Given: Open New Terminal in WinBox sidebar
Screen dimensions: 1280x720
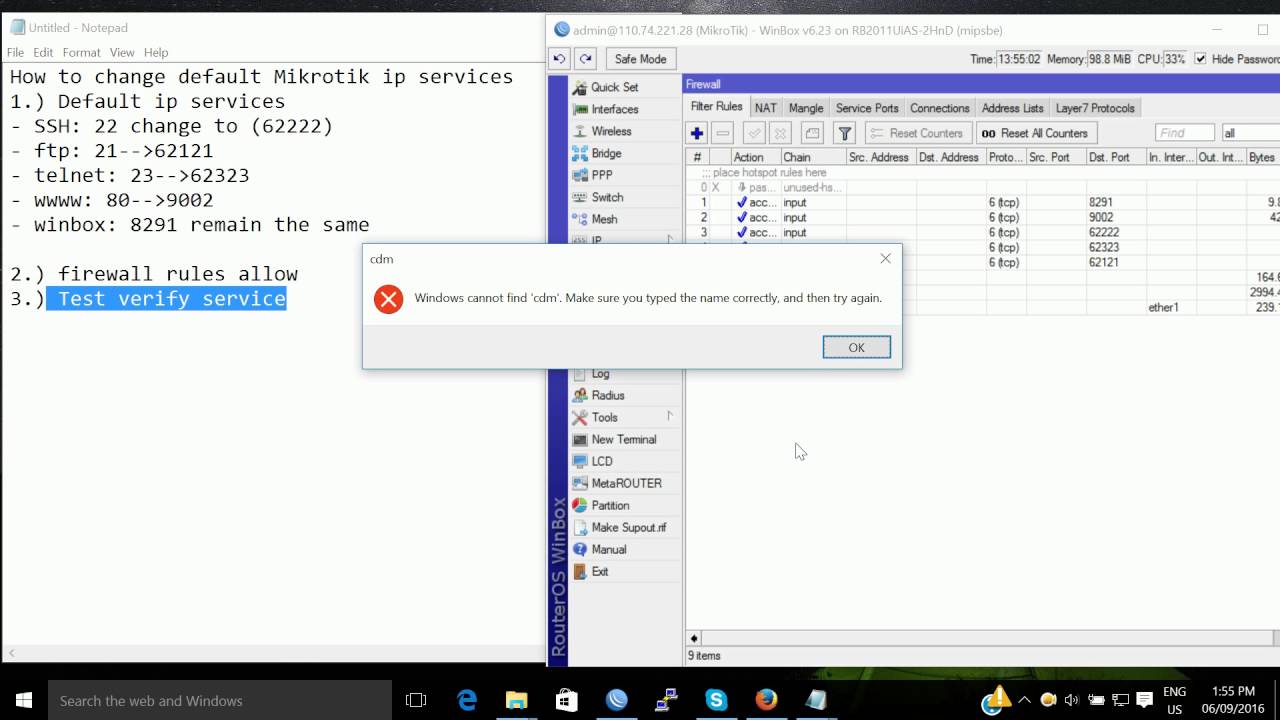Looking at the screenshot, I should [623, 439].
